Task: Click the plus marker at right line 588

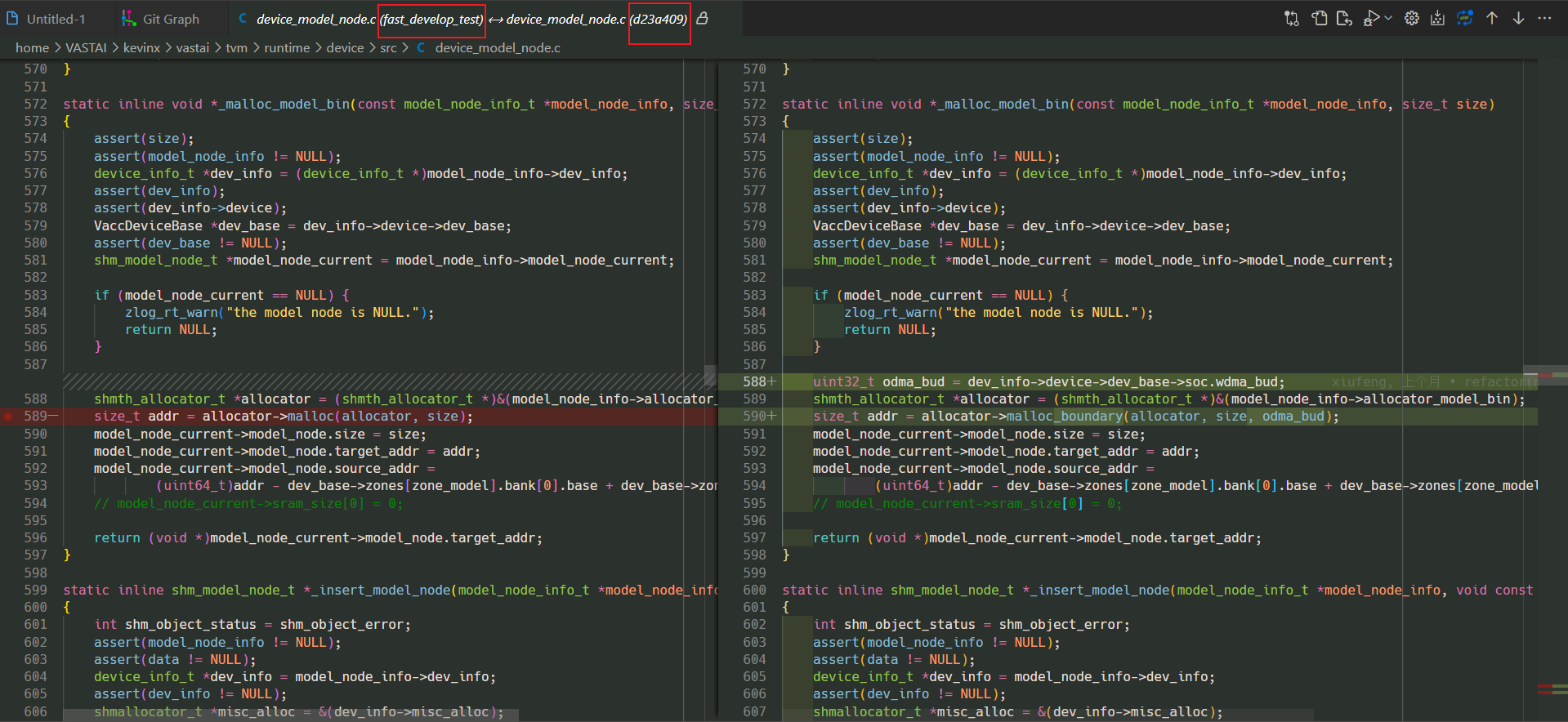Action: pos(771,382)
